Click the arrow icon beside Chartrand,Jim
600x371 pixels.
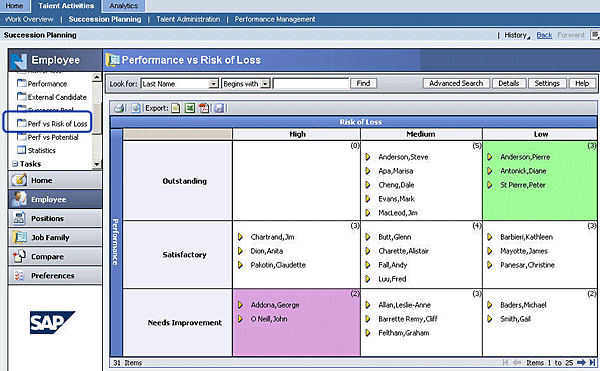(240, 237)
